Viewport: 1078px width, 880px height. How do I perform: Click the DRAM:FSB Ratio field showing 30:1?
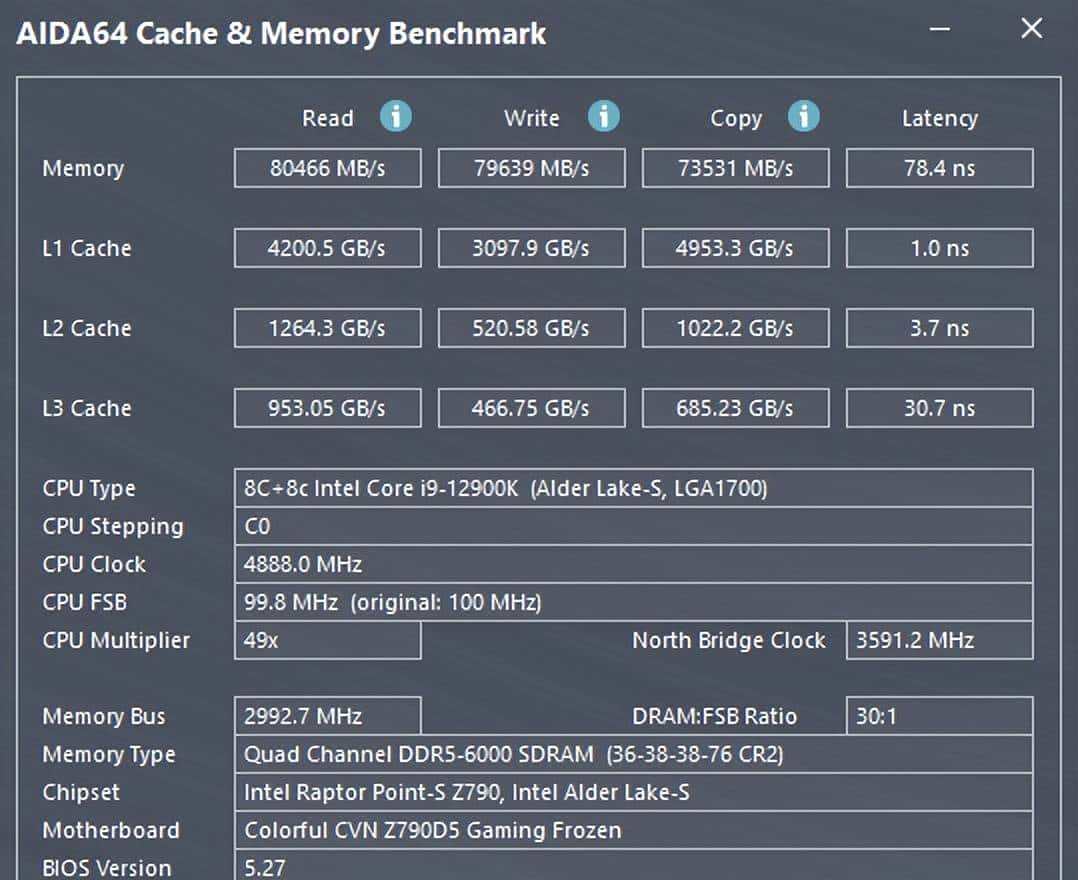click(939, 716)
